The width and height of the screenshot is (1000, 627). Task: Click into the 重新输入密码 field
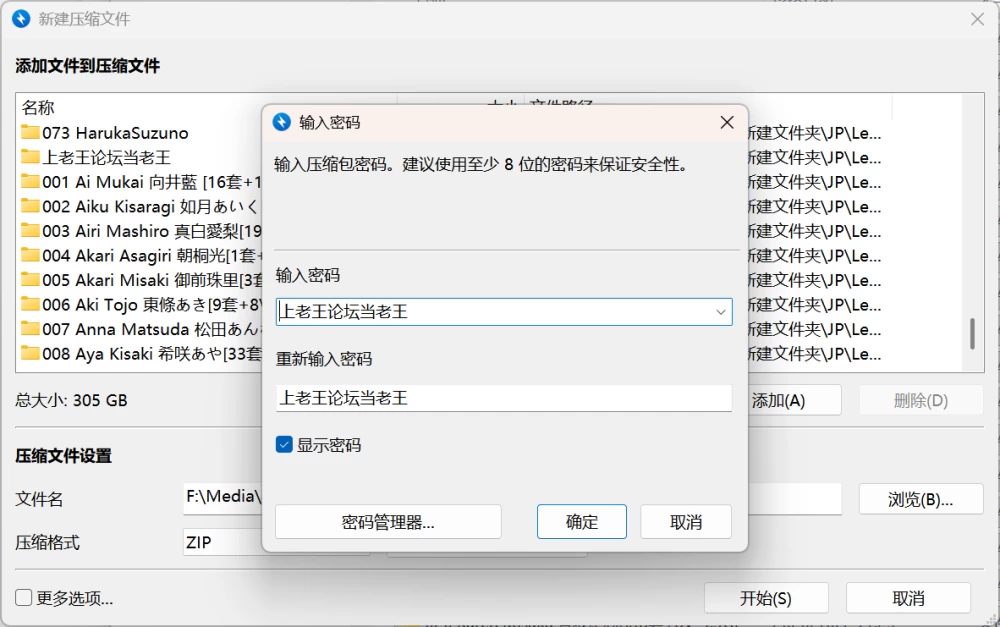[504, 398]
